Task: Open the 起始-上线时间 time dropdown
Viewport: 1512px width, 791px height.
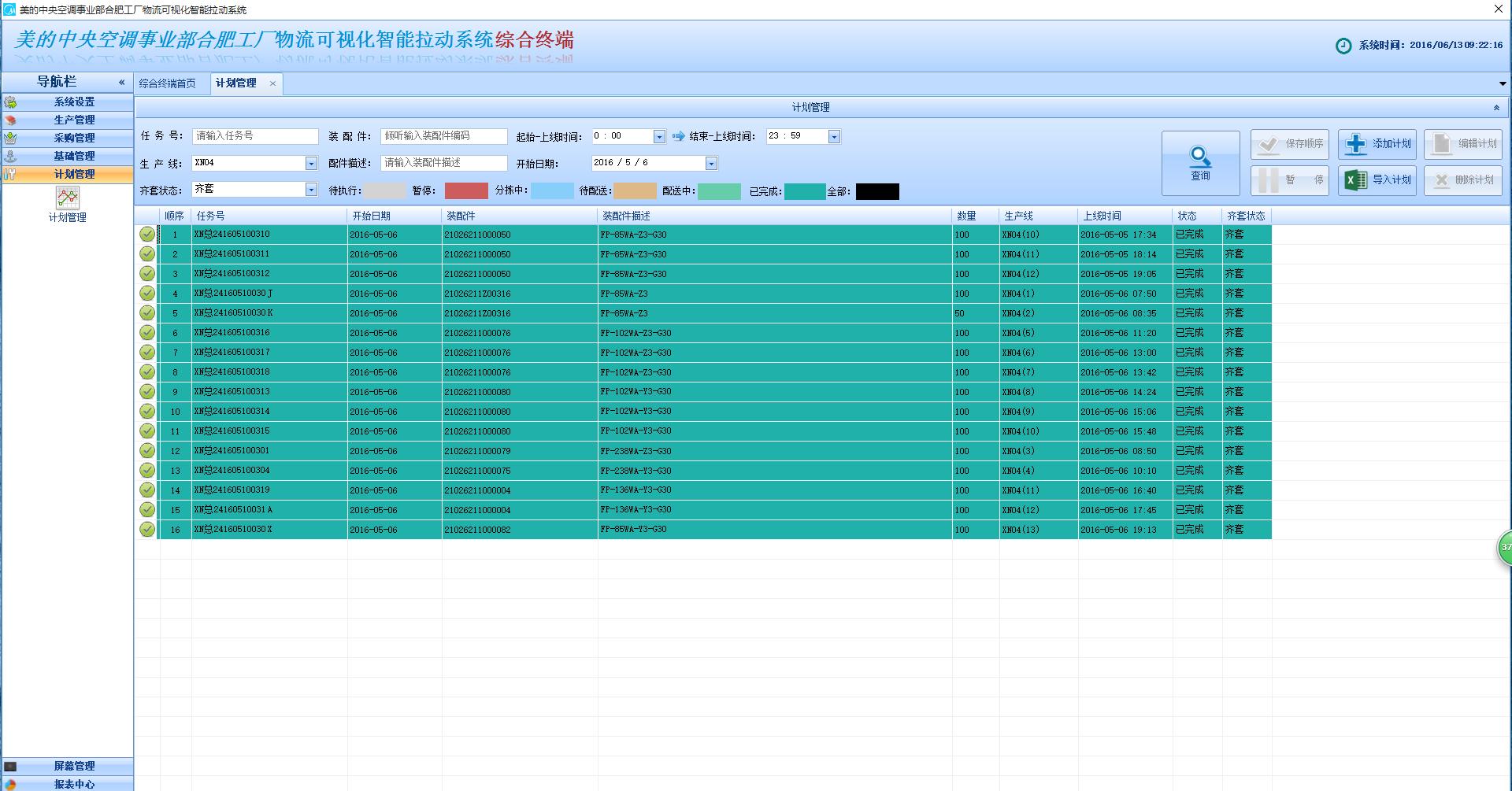Action: 659,137
